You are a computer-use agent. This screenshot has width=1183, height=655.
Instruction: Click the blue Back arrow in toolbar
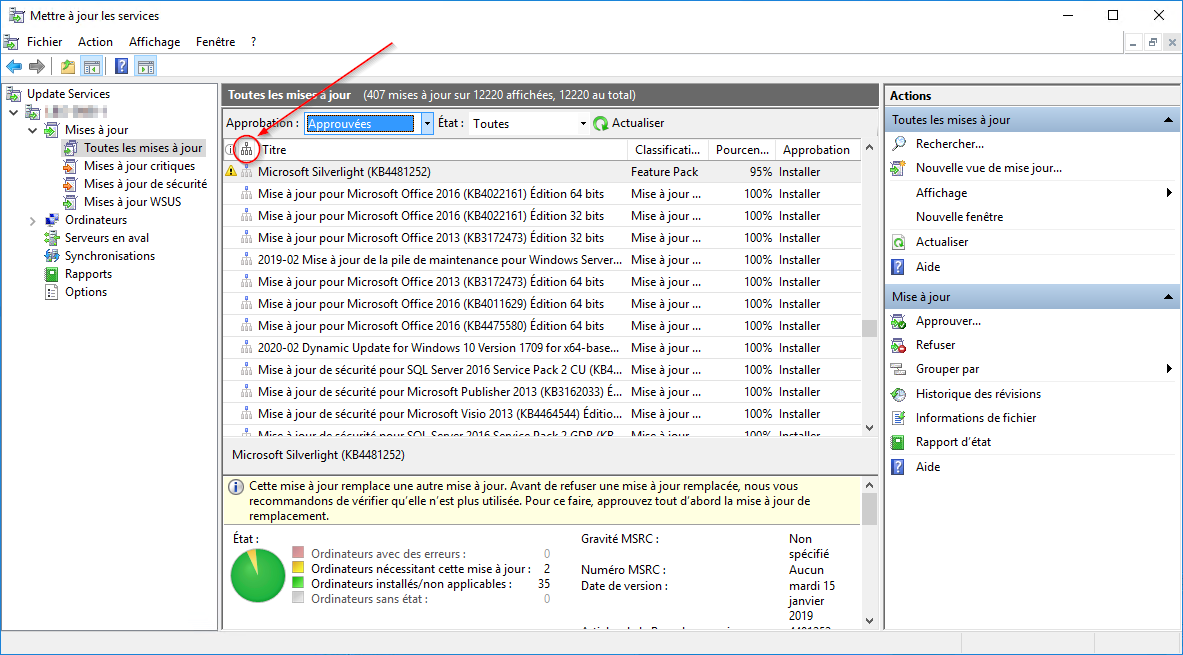(x=13, y=67)
